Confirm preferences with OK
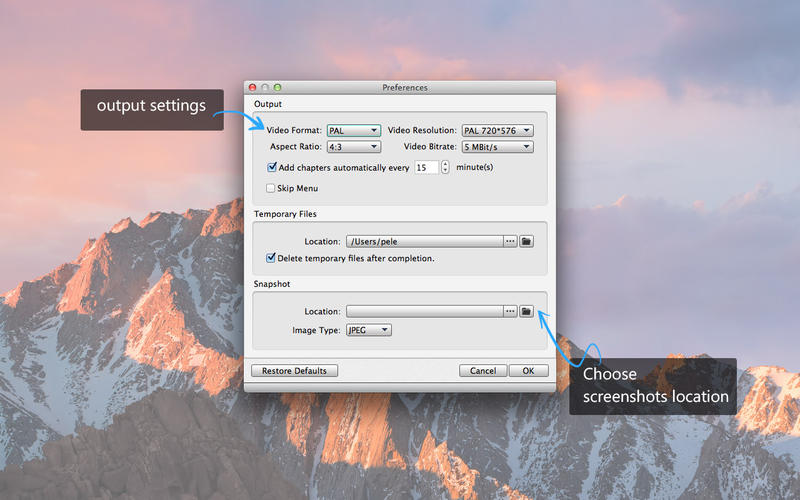800x500 pixels. coord(529,371)
